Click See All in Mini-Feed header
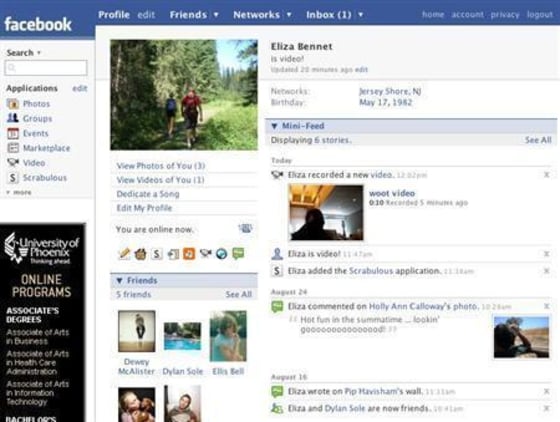 538,140
